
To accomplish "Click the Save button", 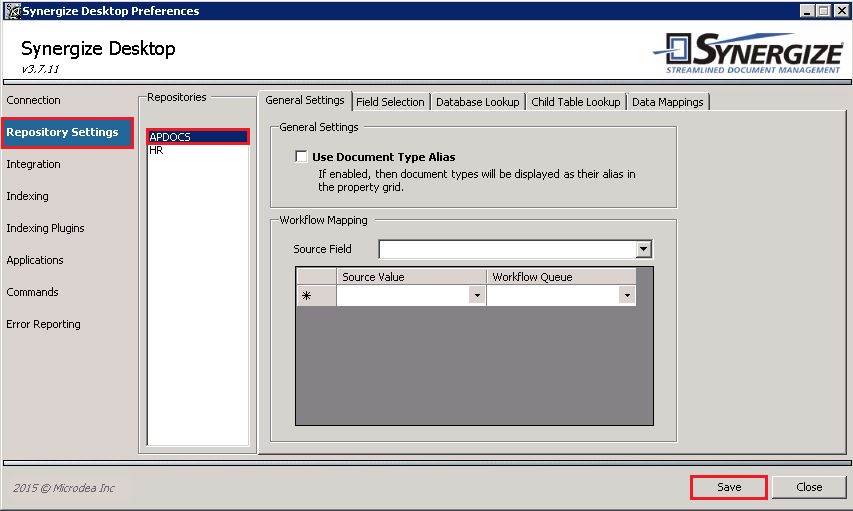I will pyautogui.click(x=729, y=487).
